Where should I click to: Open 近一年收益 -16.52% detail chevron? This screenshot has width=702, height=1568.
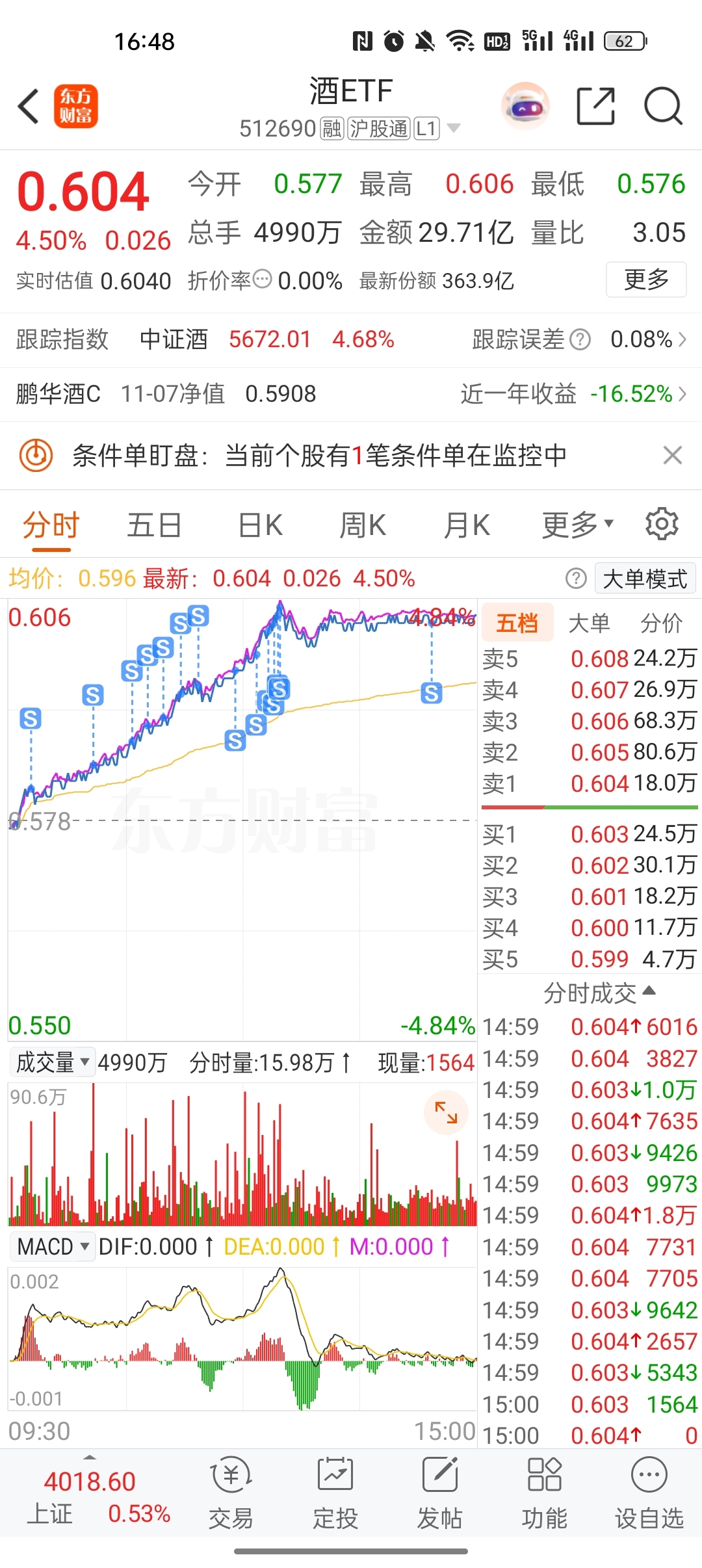click(x=682, y=394)
